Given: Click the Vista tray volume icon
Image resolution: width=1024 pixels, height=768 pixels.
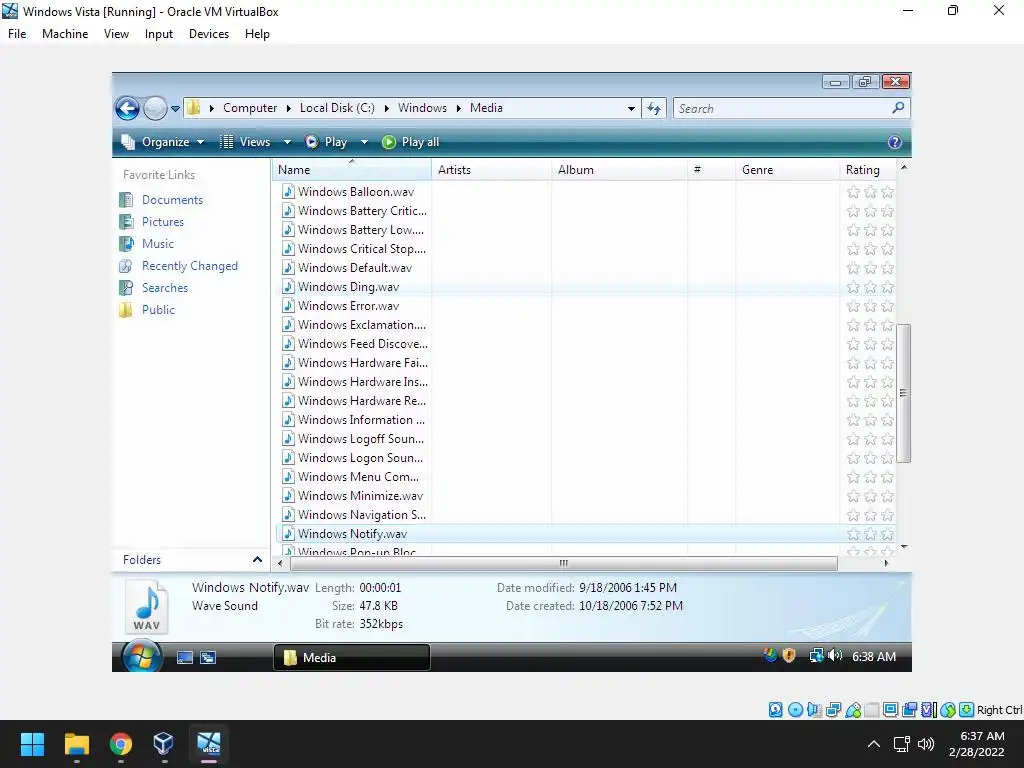Looking at the screenshot, I should [835, 656].
